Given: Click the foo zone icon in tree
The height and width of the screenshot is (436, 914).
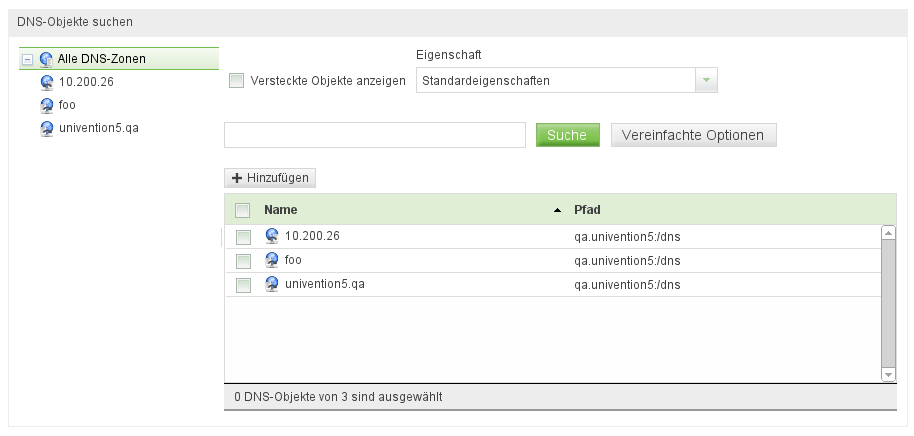Looking at the screenshot, I should [x=47, y=105].
